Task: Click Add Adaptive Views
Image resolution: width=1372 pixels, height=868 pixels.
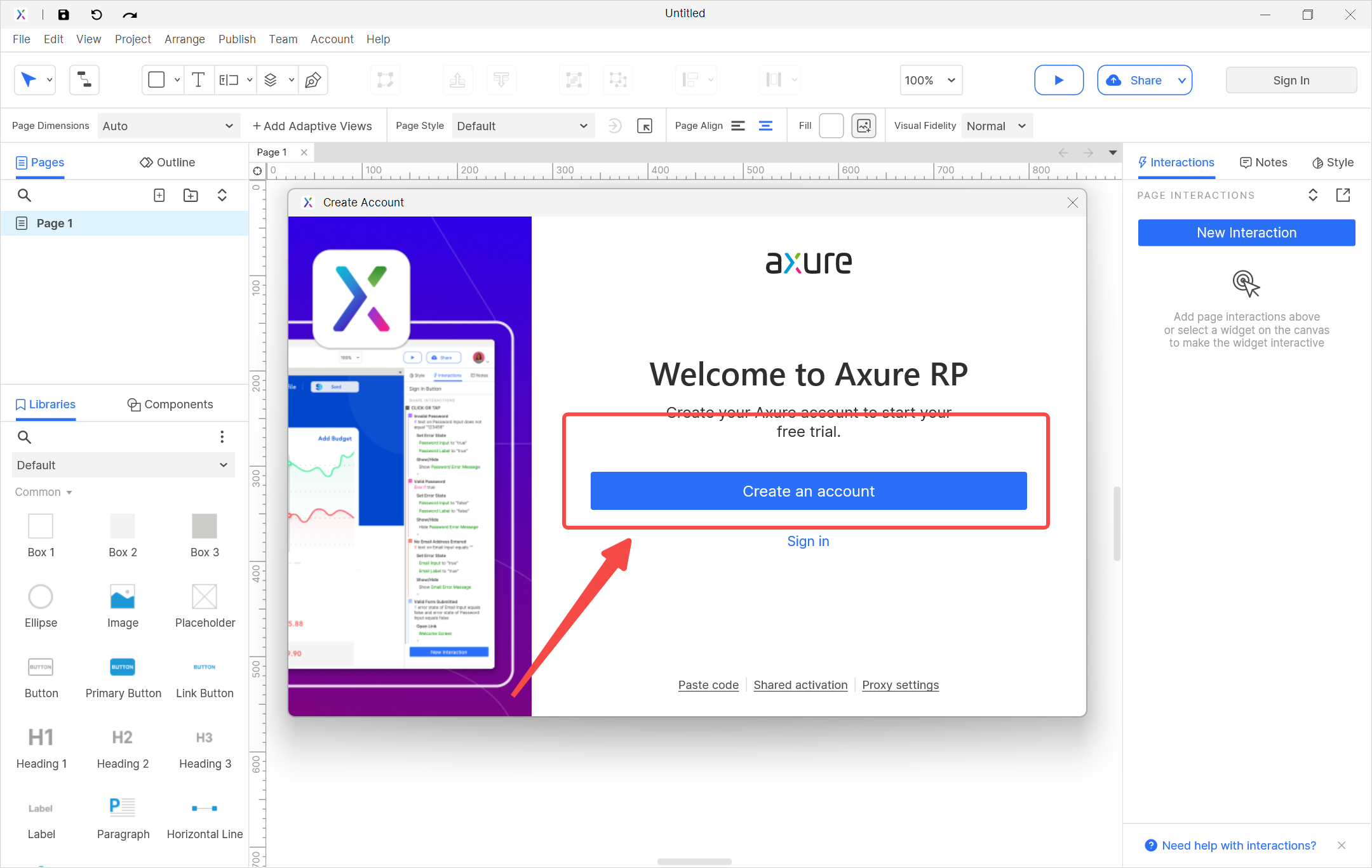Action: (312, 126)
